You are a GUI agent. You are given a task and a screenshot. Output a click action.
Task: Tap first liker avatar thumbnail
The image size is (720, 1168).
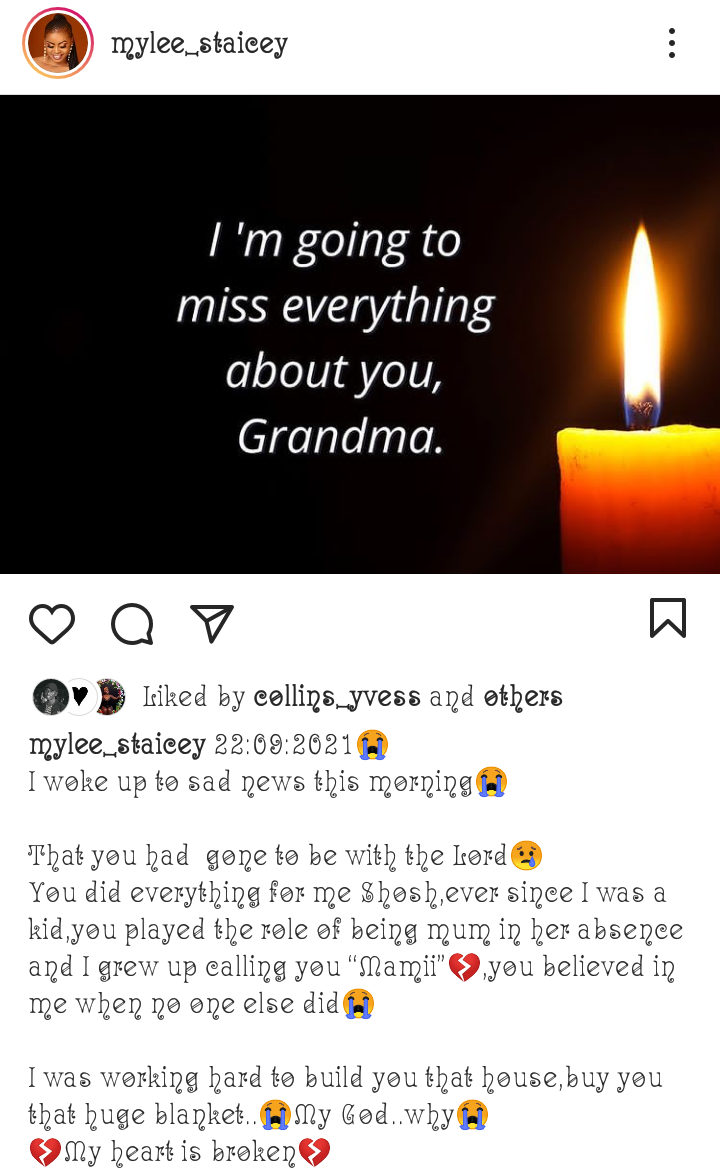(x=51, y=697)
